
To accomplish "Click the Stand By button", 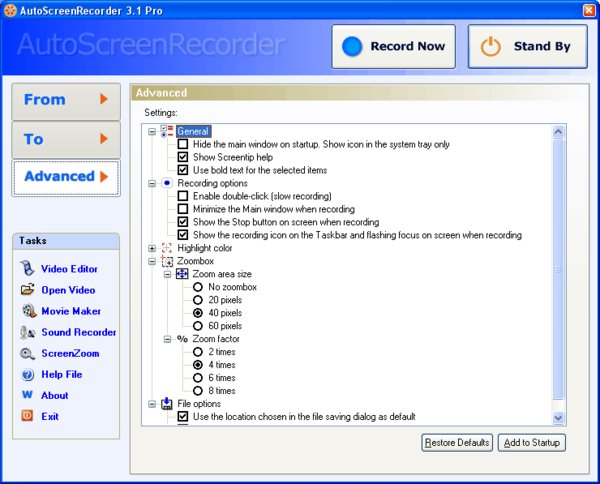I will (528, 47).
